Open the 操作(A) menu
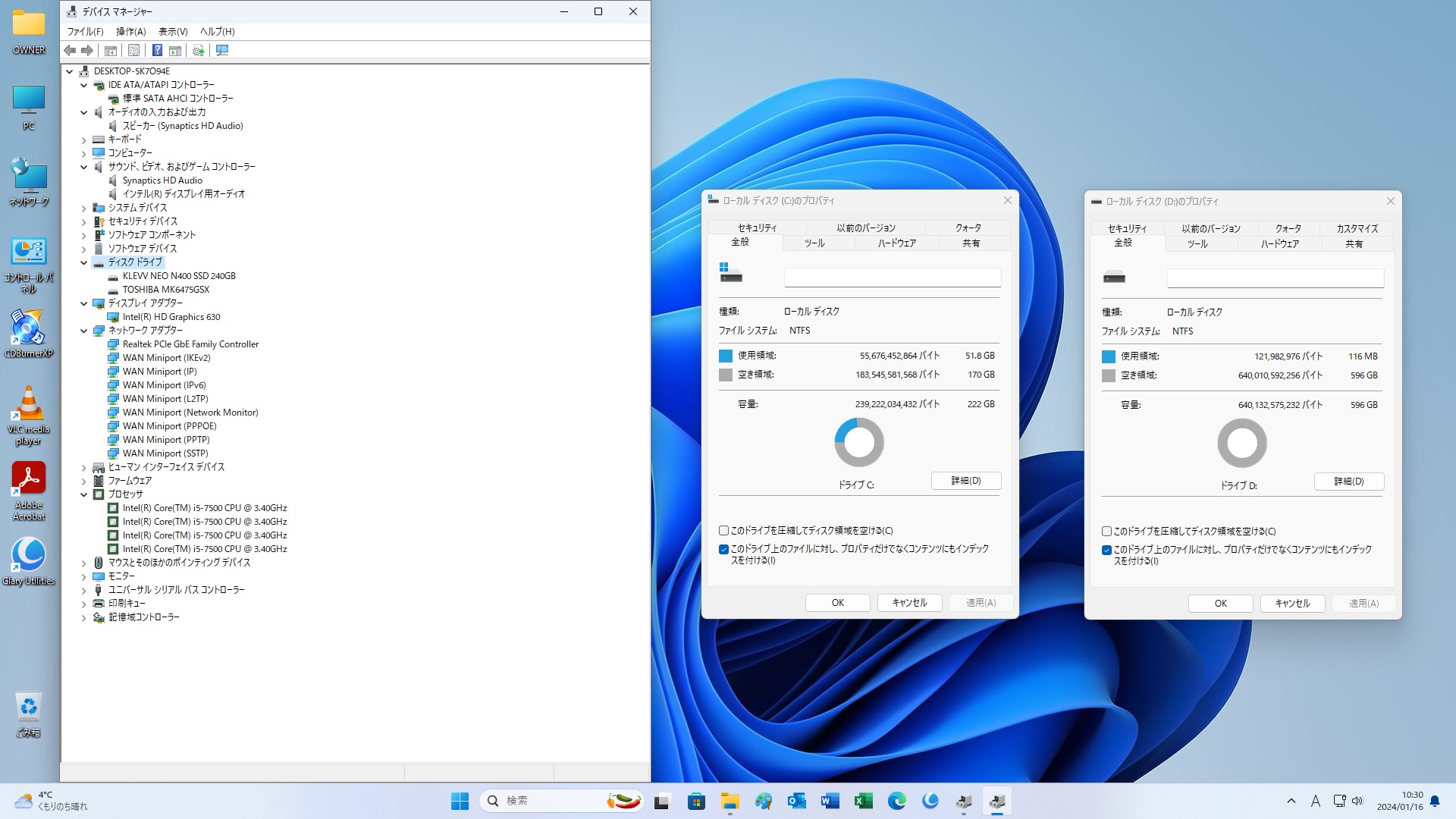Image resolution: width=1456 pixels, height=819 pixels. pos(130,32)
